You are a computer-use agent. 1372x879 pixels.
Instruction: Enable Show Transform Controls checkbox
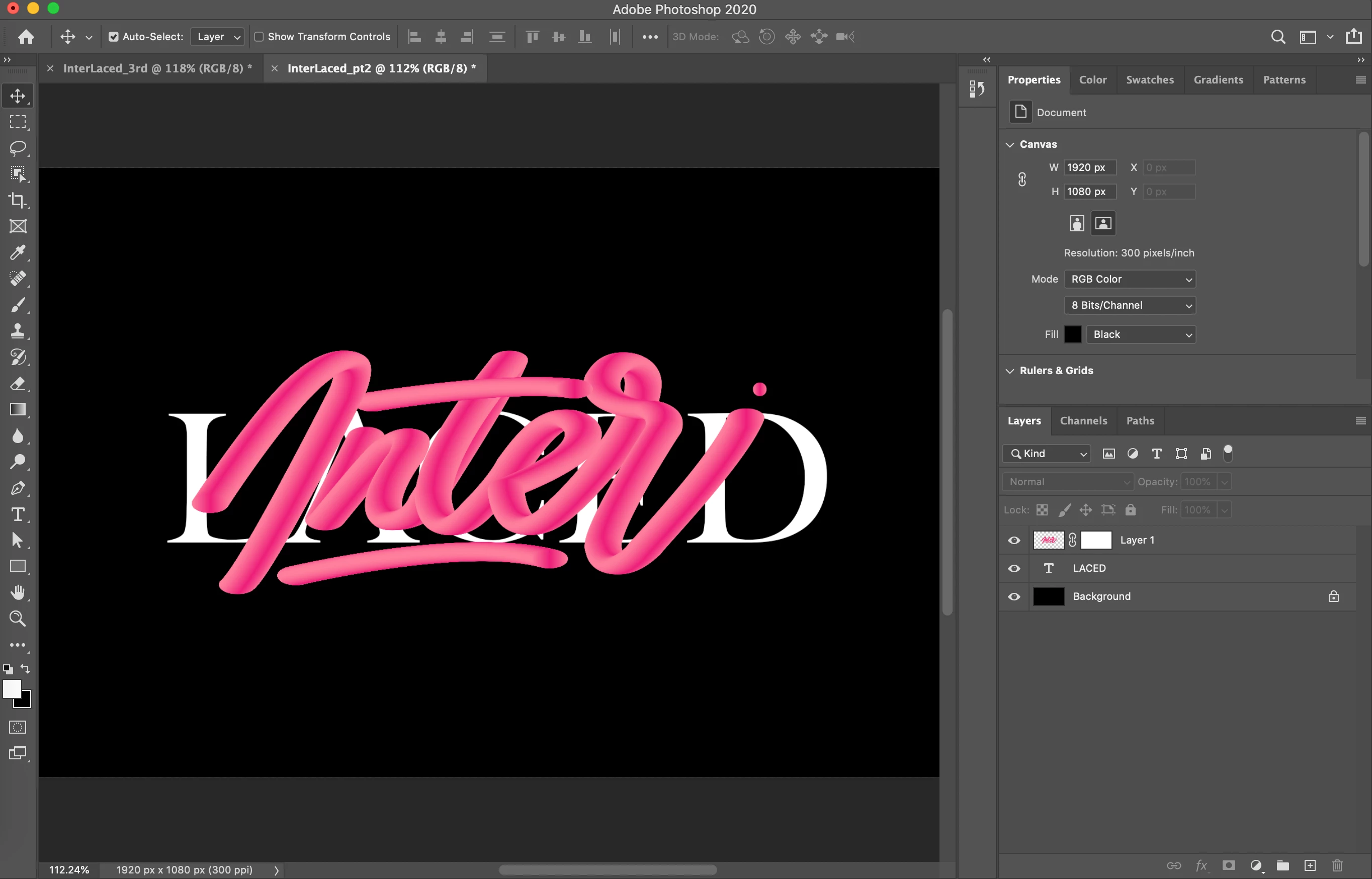point(259,37)
